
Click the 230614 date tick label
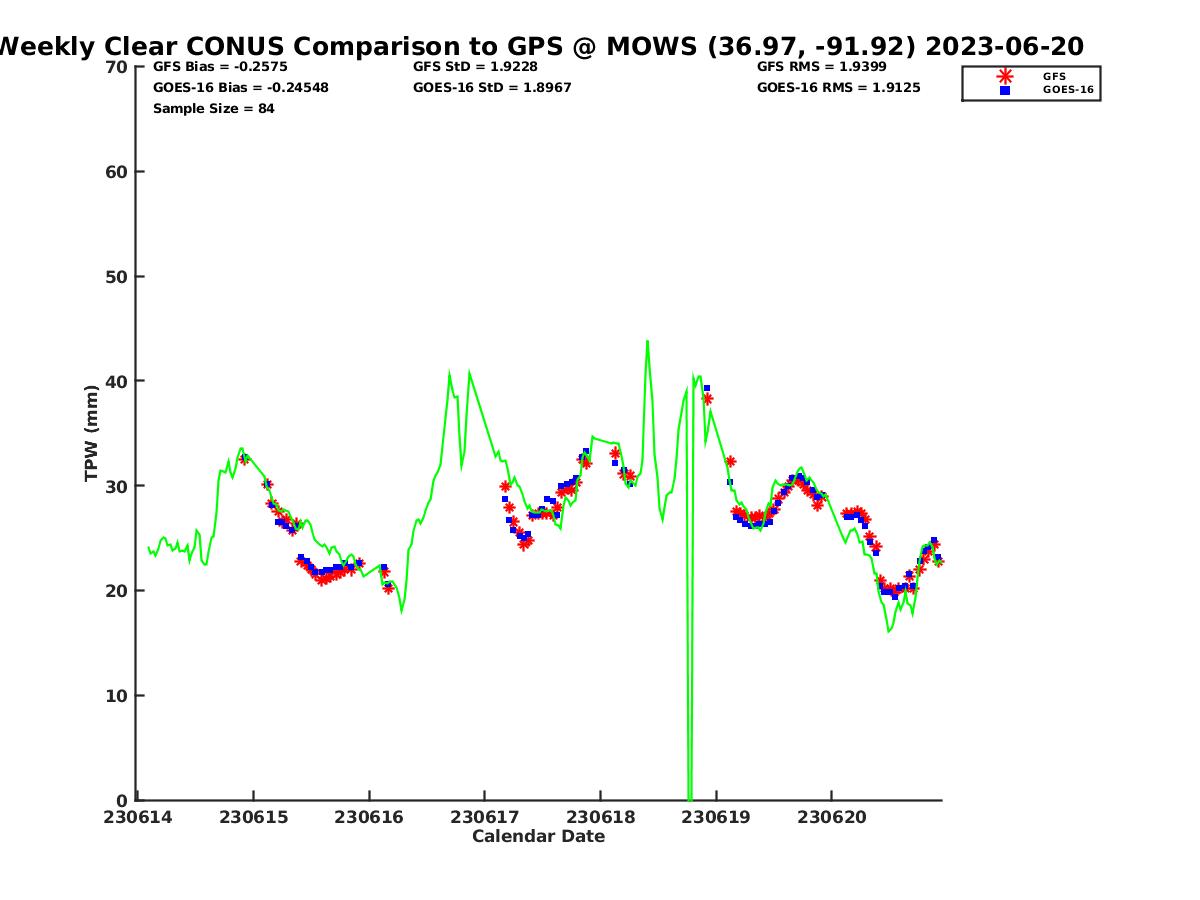(x=137, y=817)
